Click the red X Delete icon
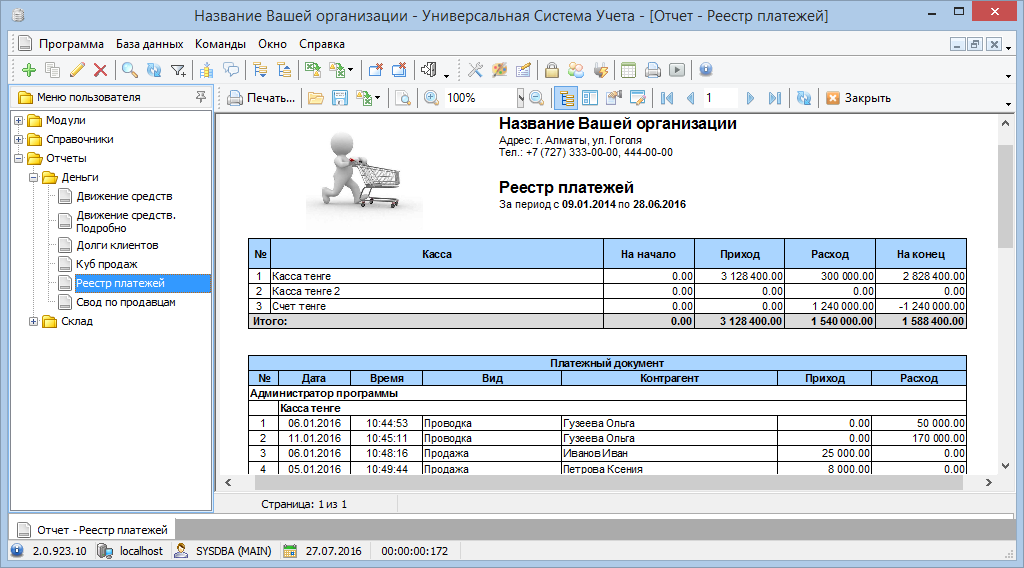Image resolution: width=1024 pixels, height=568 pixels. [100, 70]
